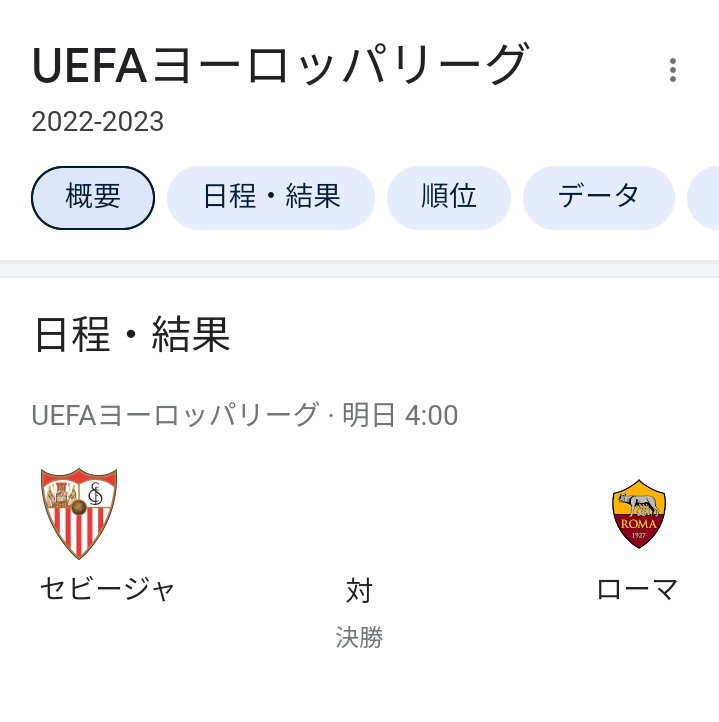The width and height of the screenshot is (719, 722).
Task: Click the UEFAヨーロッパリーグ page title
Action: pyautogui.click(x=281, y=64)
